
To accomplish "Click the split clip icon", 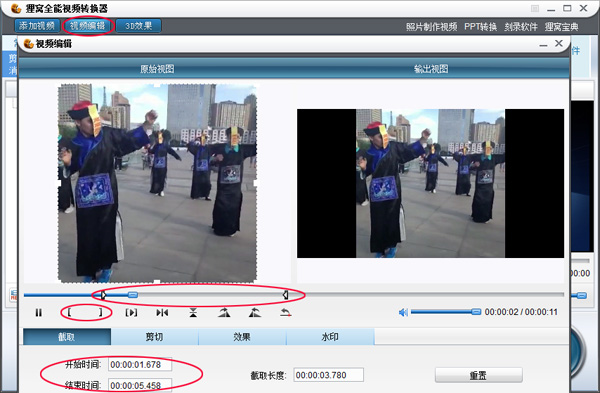I will [162, 313].
